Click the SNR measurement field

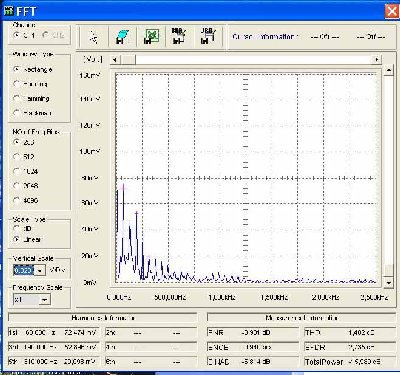coord(252,332)
